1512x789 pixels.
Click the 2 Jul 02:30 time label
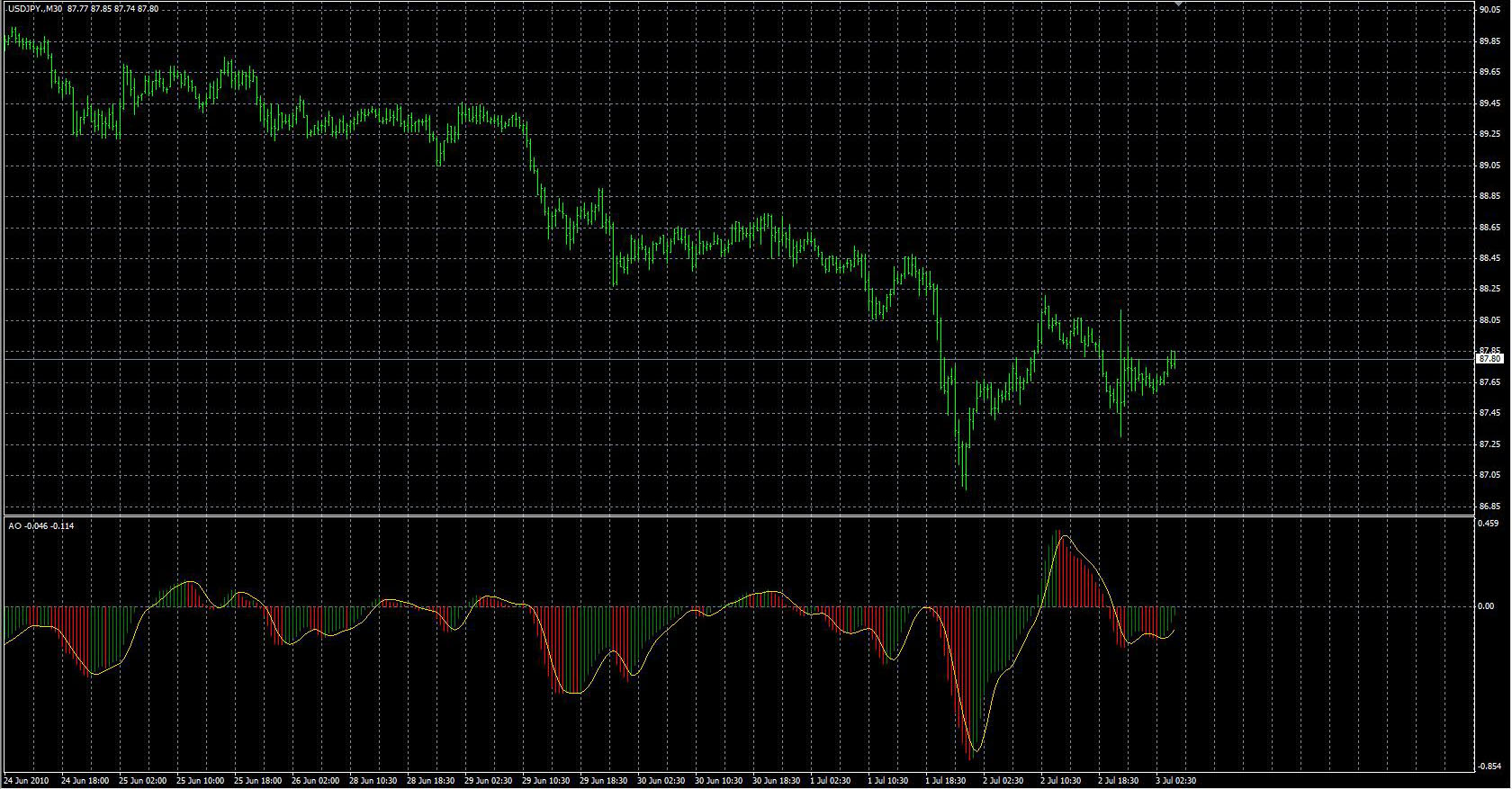(1004, 781)
